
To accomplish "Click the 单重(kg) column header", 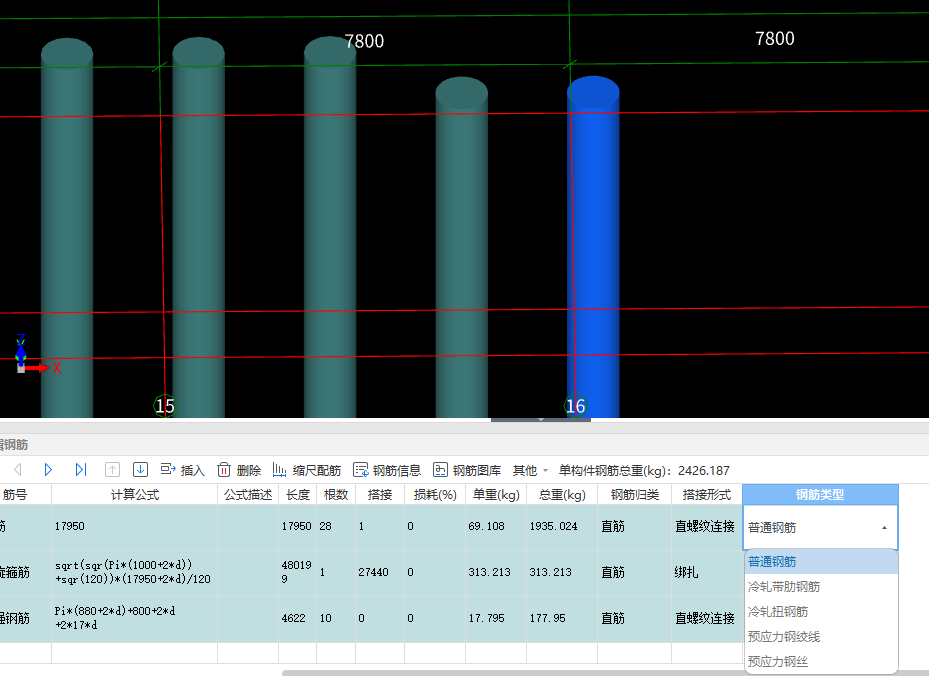I will pos(496,494).
